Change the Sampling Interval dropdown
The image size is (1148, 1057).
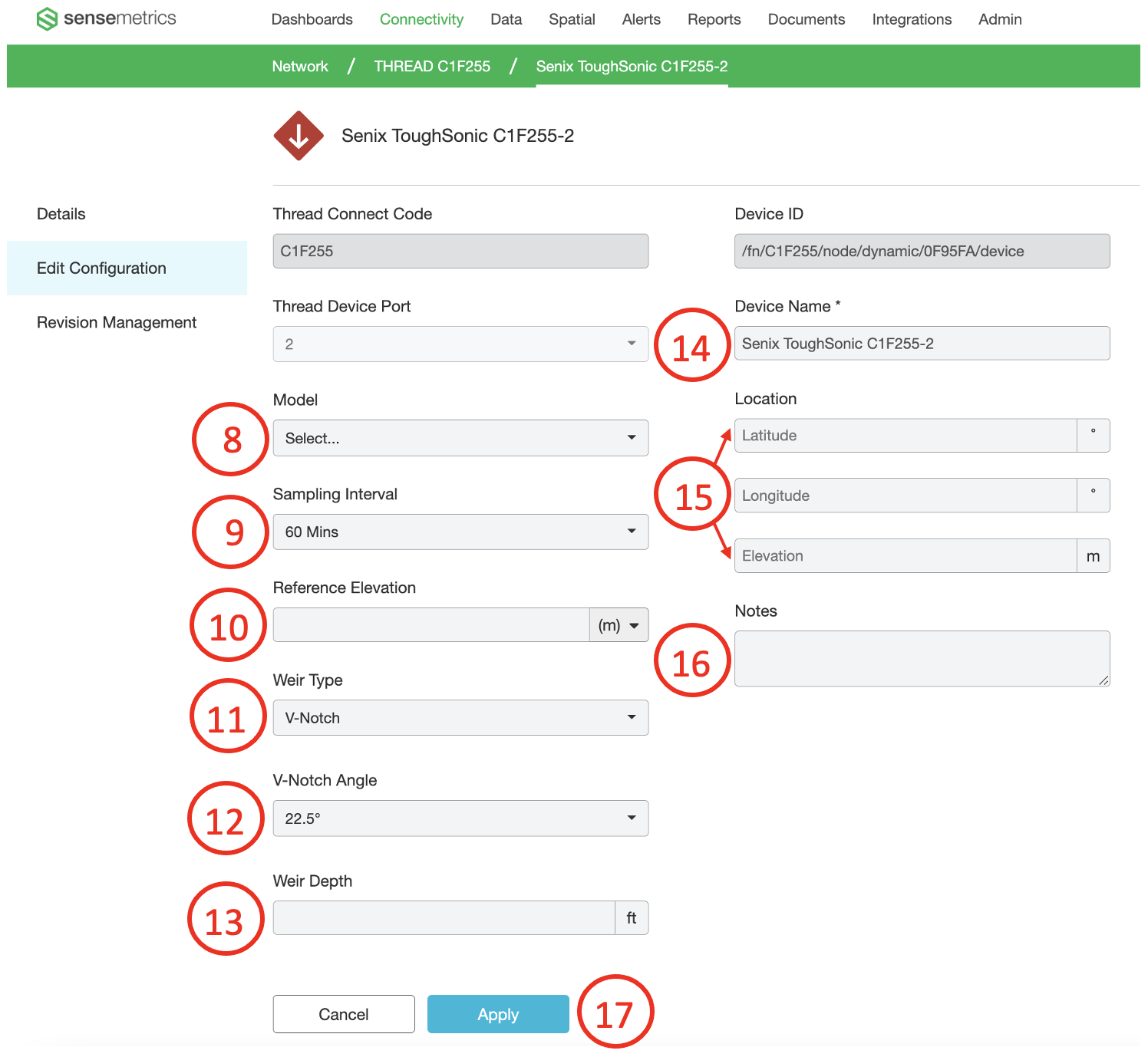[x=460, y=532]
